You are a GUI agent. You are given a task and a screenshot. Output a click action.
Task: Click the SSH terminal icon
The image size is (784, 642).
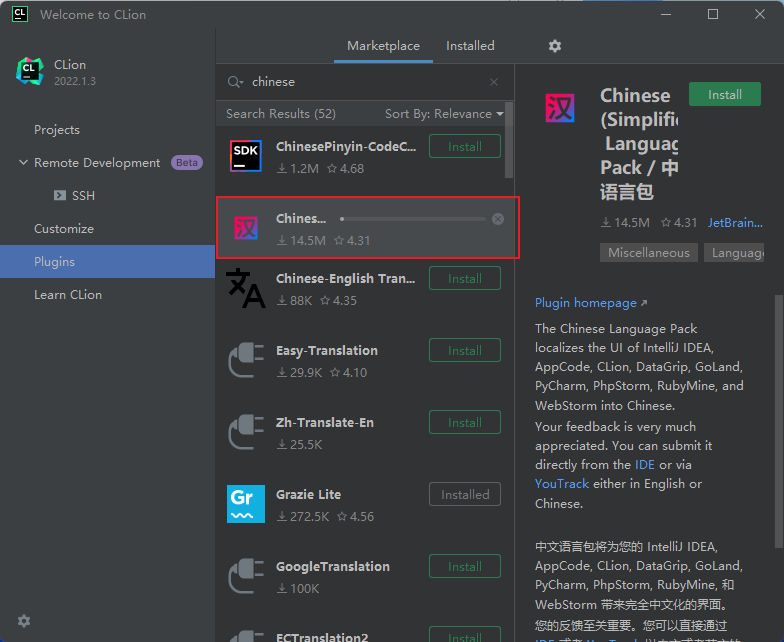click(60, 195)
